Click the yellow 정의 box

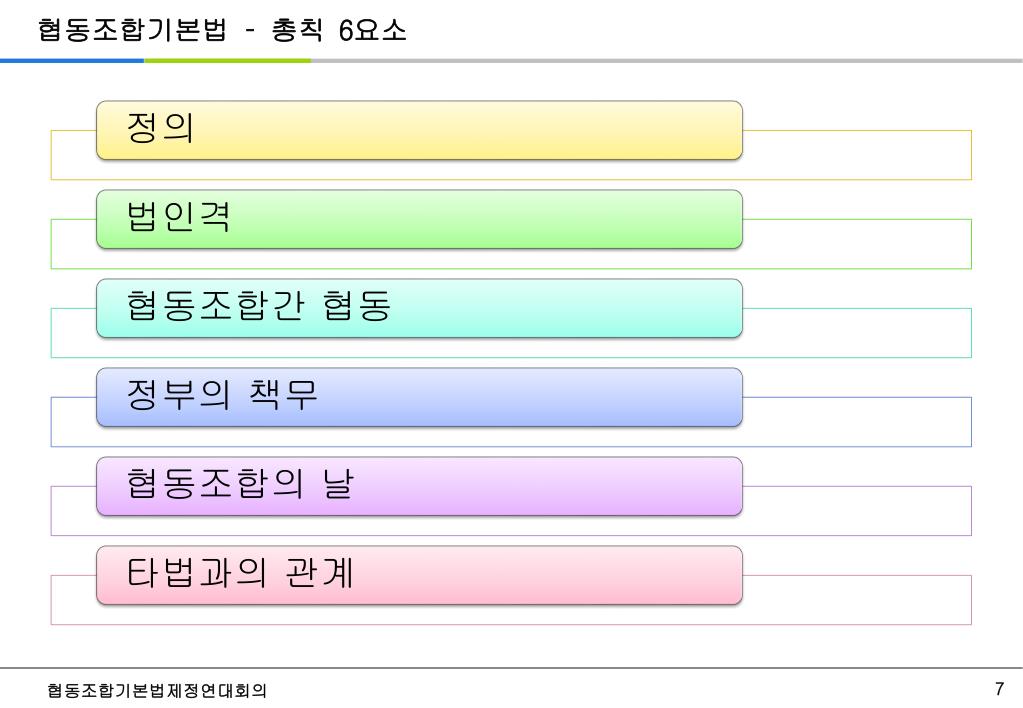(x=419, y=130)
